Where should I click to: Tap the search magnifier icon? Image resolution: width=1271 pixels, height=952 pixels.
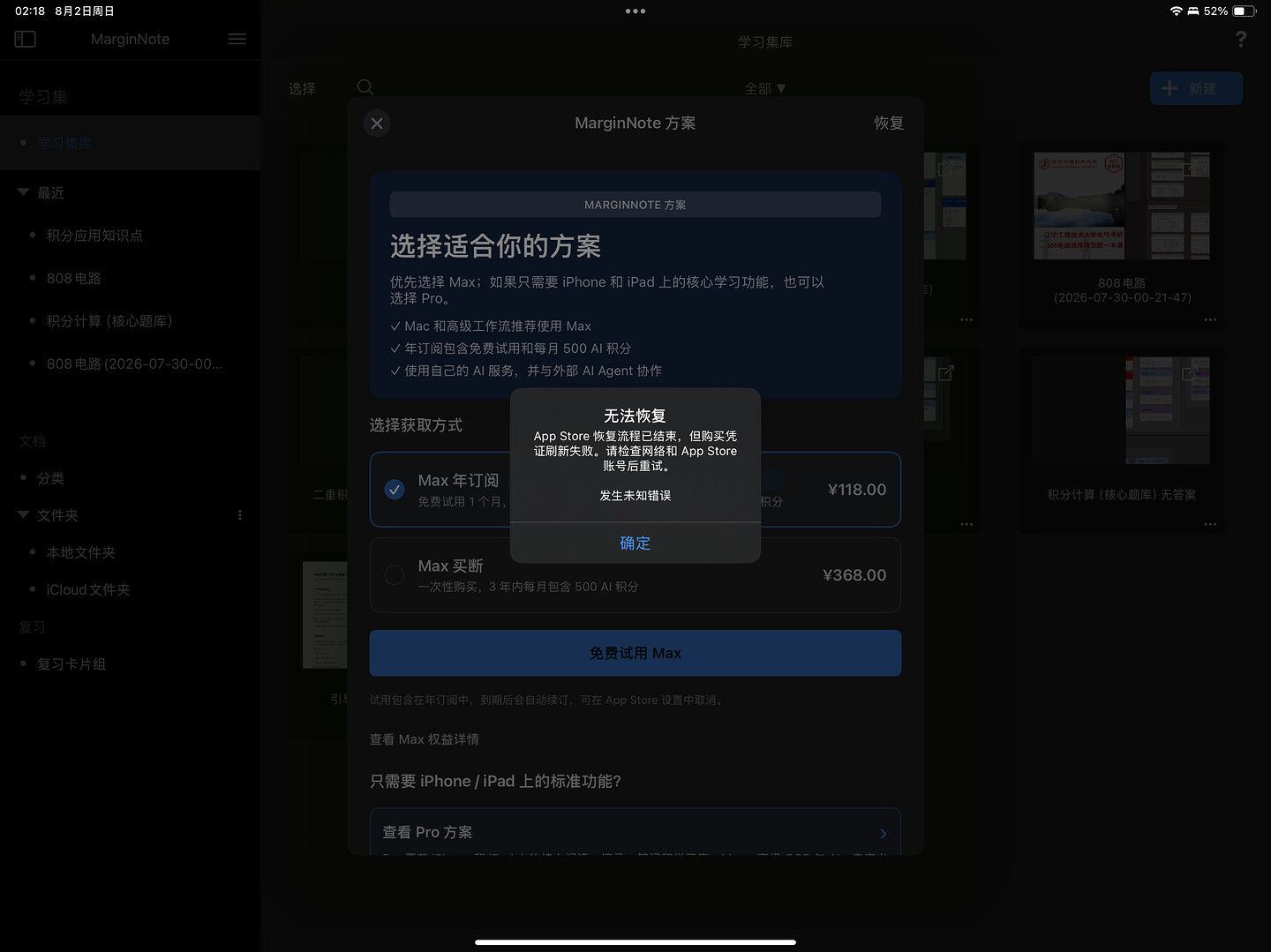365,87
